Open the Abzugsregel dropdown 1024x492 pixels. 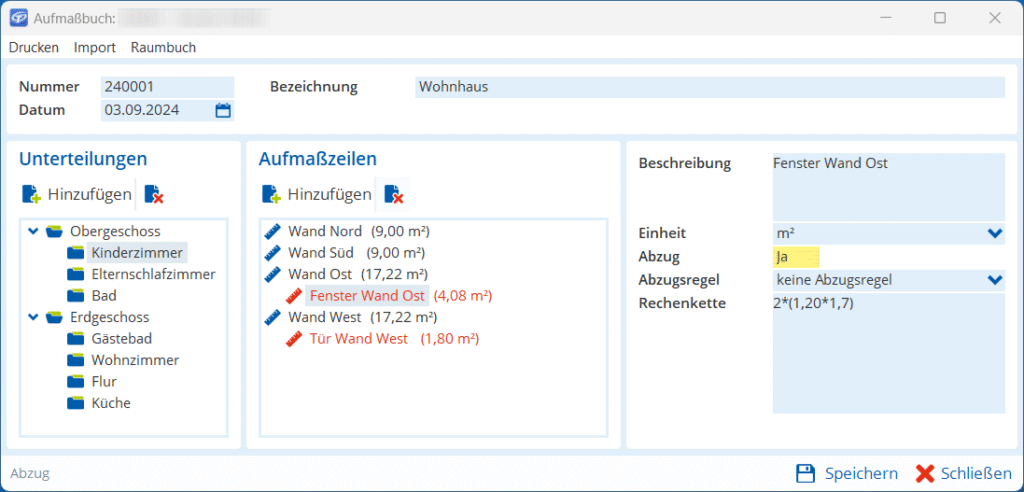993,280
